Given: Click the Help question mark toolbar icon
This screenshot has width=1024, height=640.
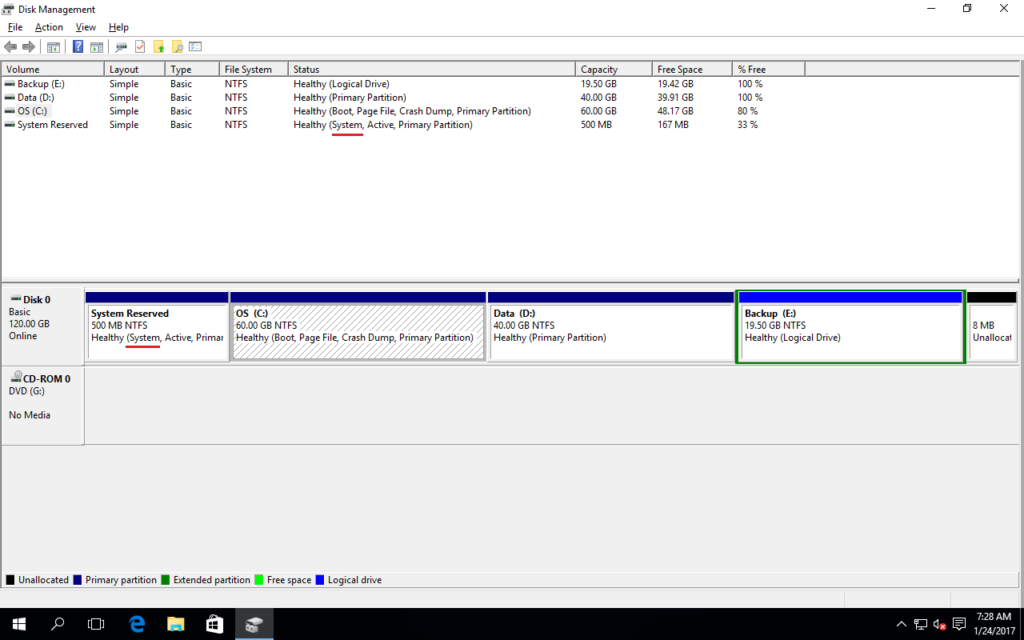Looking at the screenshot, I should coord(77,45).
